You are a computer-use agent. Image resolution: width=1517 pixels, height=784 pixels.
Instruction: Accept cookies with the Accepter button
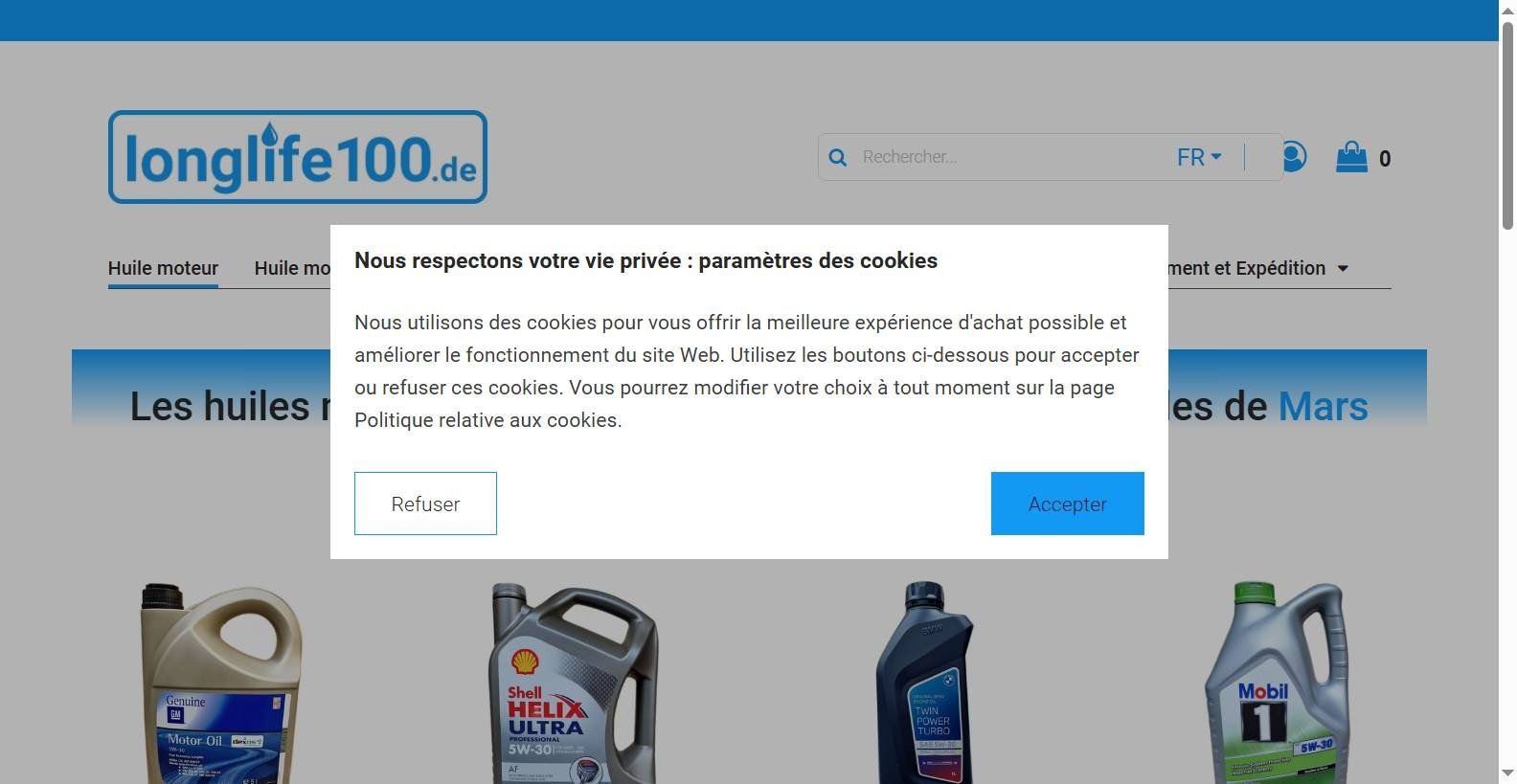(x=1067, y=504)
